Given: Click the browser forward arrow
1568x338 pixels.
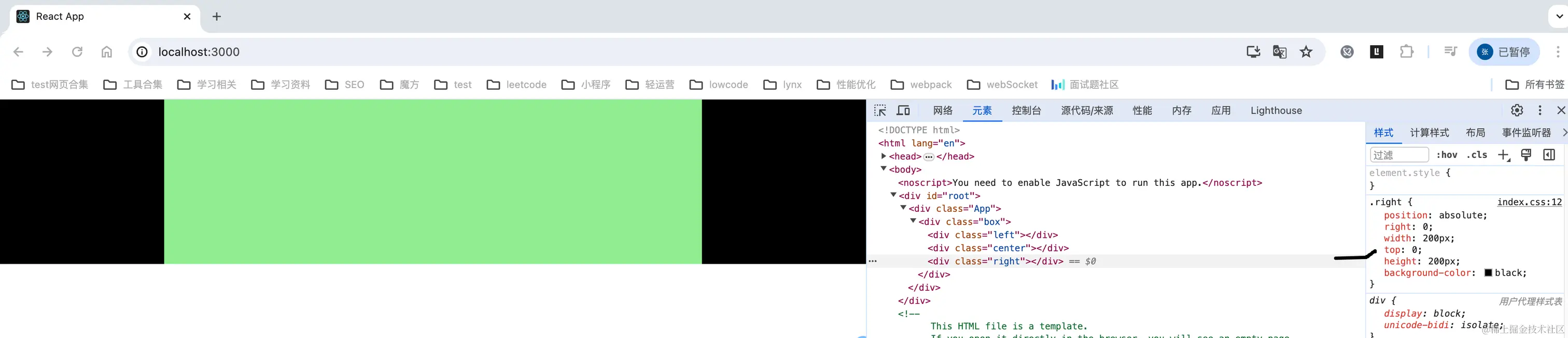Looking at the screenshot, I should click(x=48, y=52).
